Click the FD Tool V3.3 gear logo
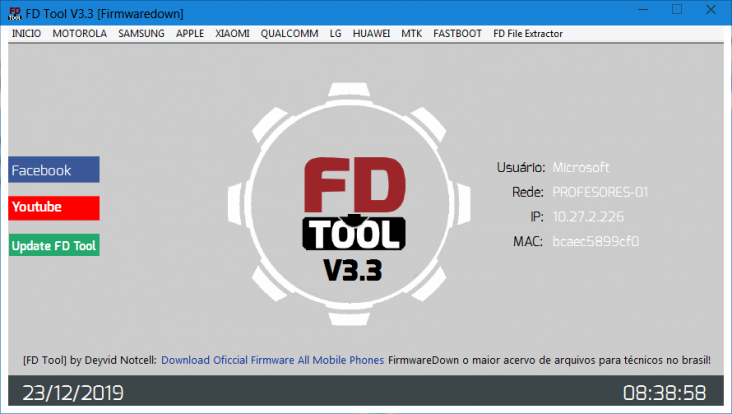Viewport: 732px width, 414px height. [349, 204]
